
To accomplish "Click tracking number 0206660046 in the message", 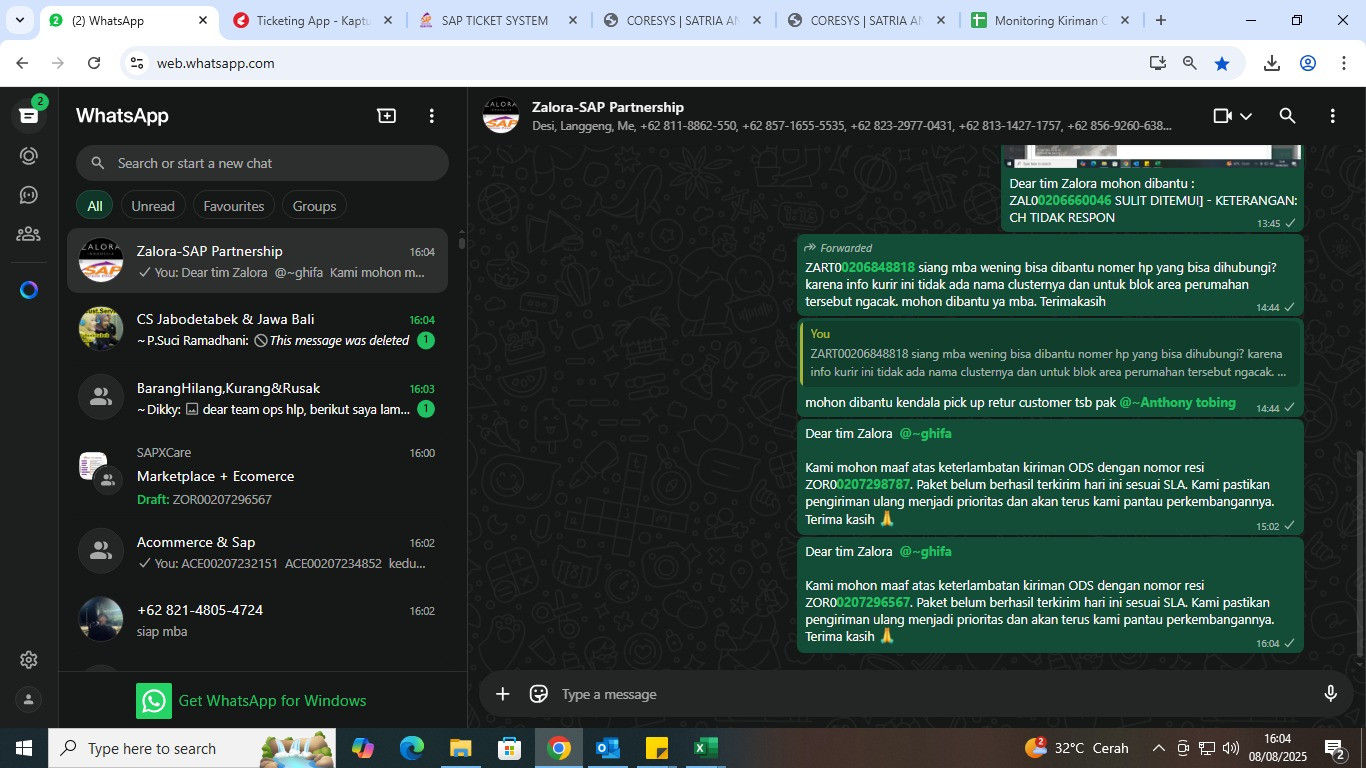I will click(x=1074, y=200).
